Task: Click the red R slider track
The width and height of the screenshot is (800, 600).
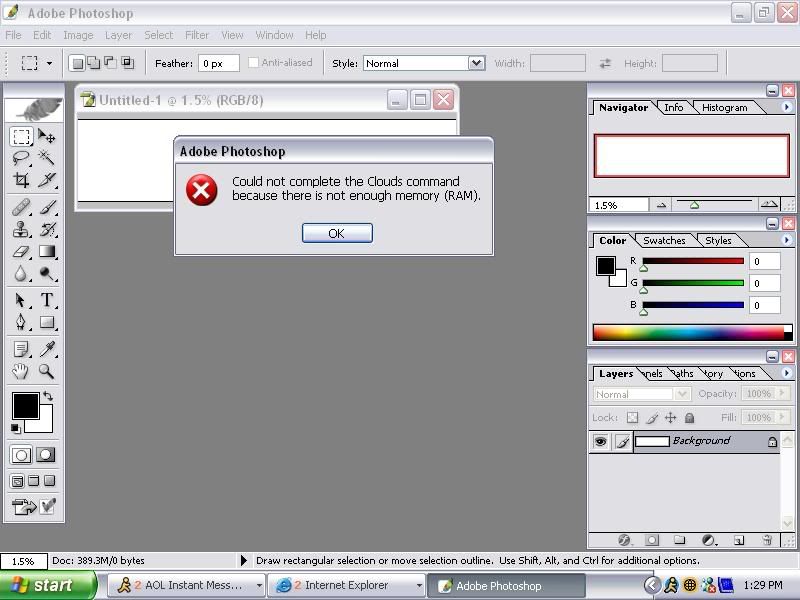Action: 693,261
